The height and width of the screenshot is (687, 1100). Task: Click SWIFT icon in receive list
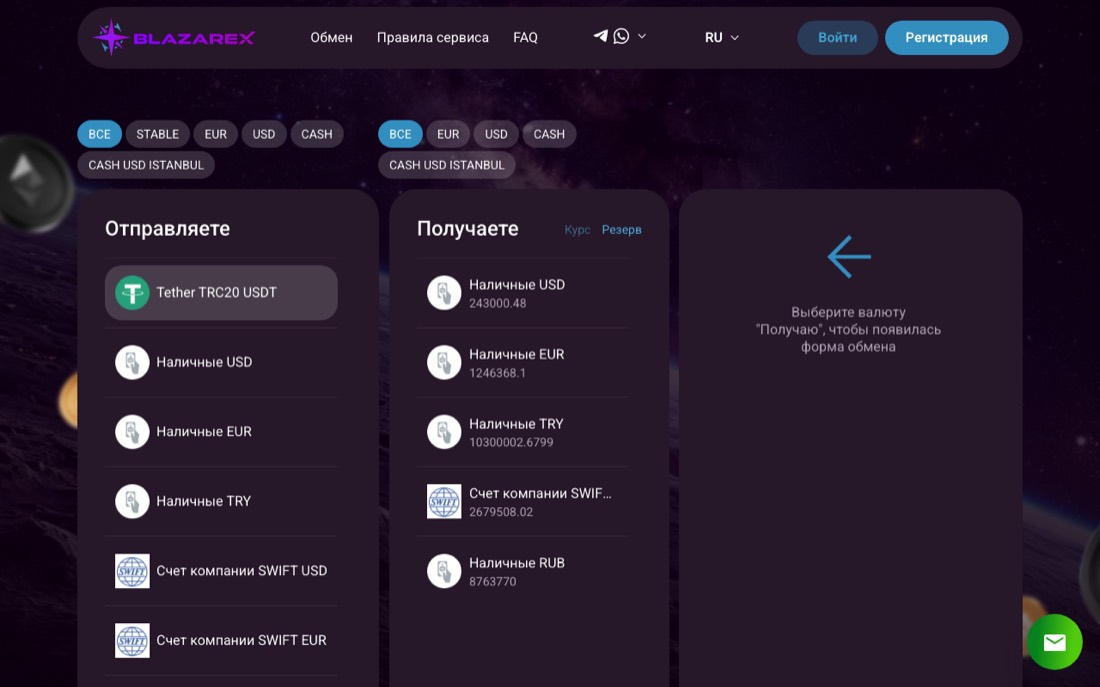tap(444, 501)
